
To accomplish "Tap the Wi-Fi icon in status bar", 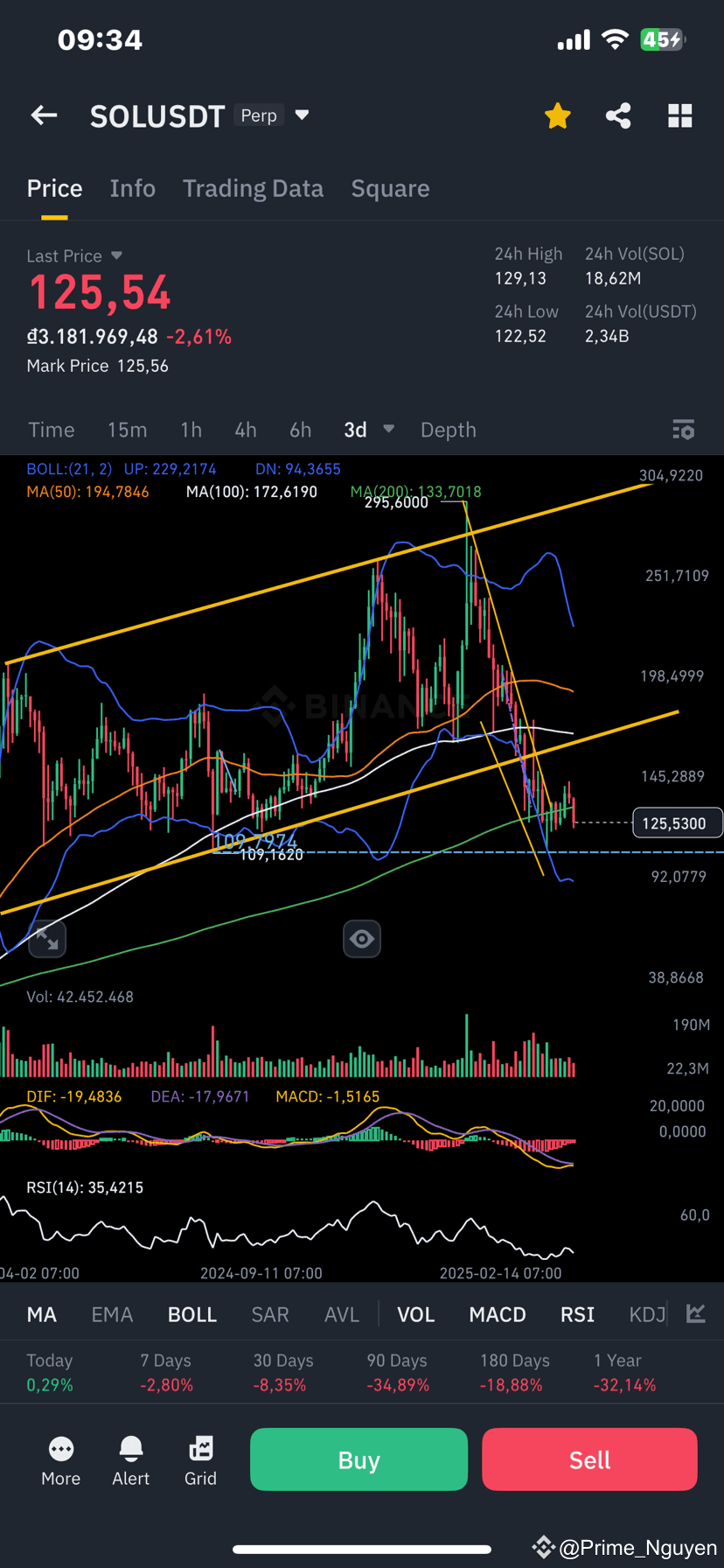I will click(616, 39).
